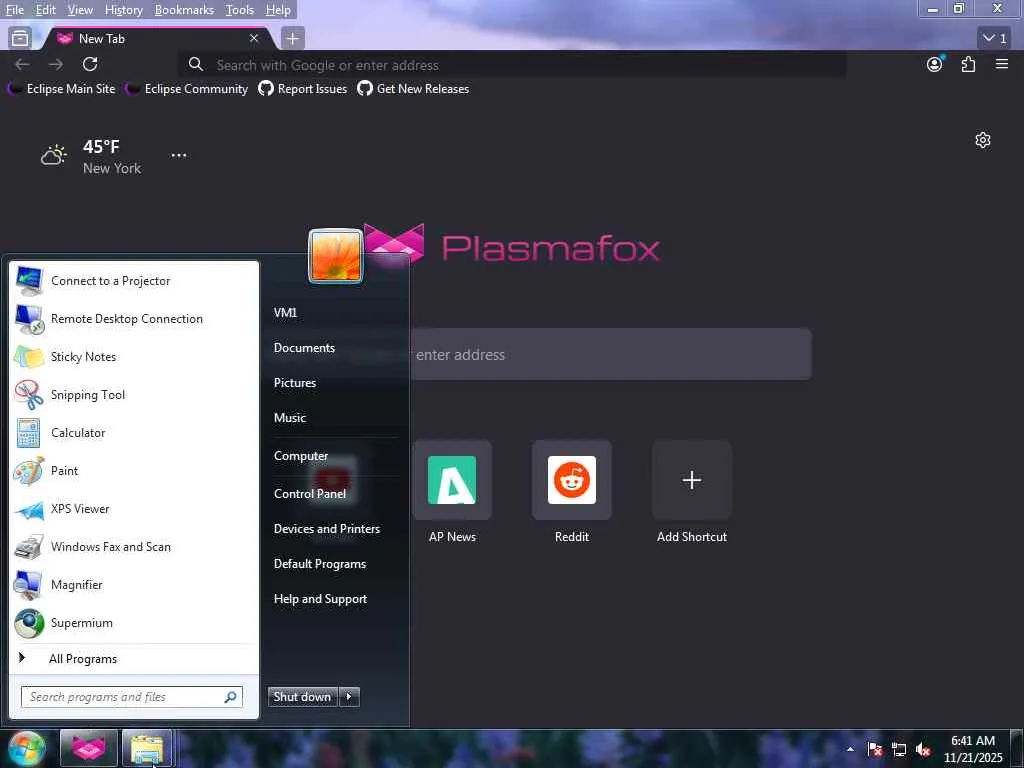Open Calculator from Start menu
This screenshot has width=1024, height=768.
(x=134, y=432)
